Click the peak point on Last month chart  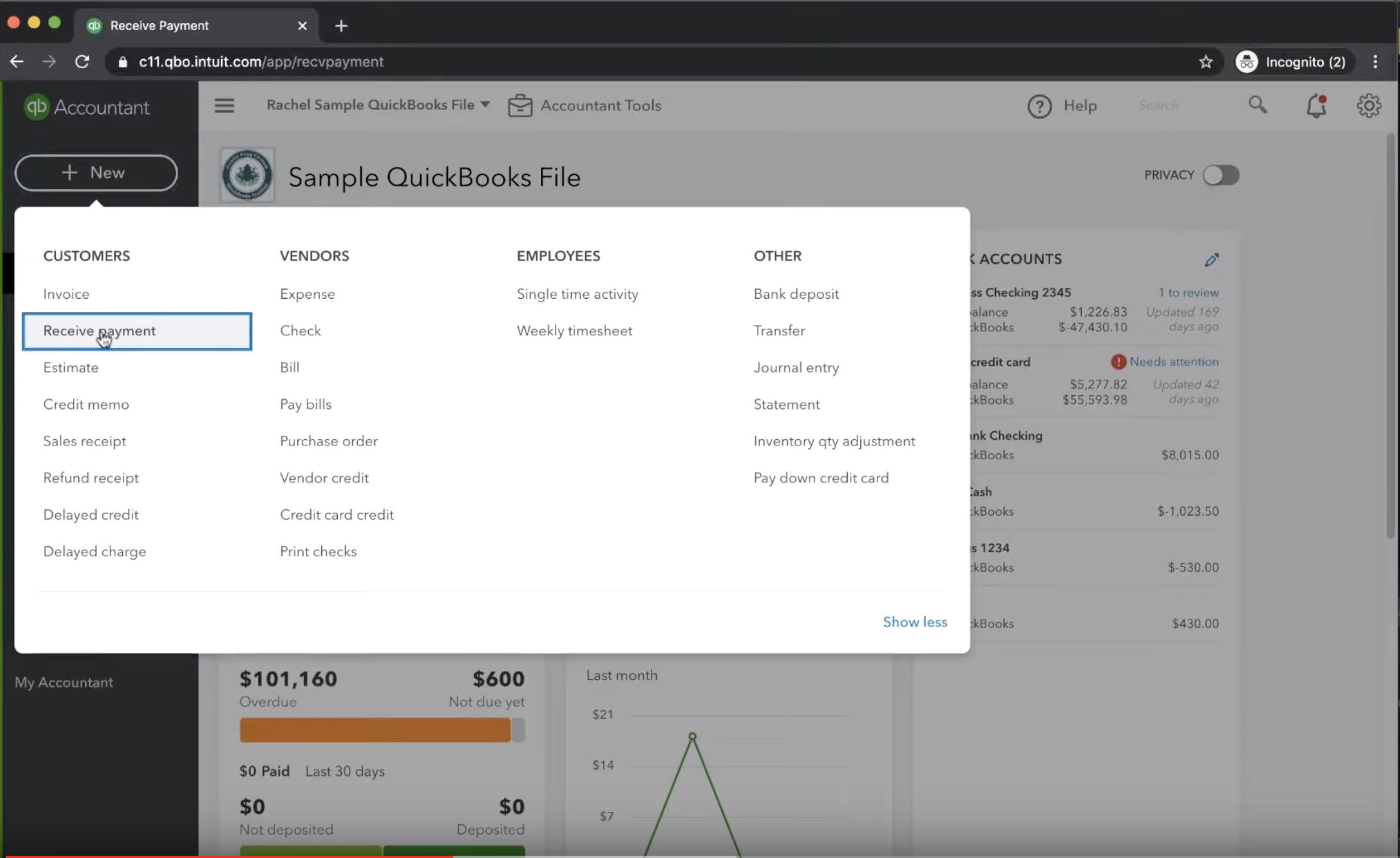(692, 736)
